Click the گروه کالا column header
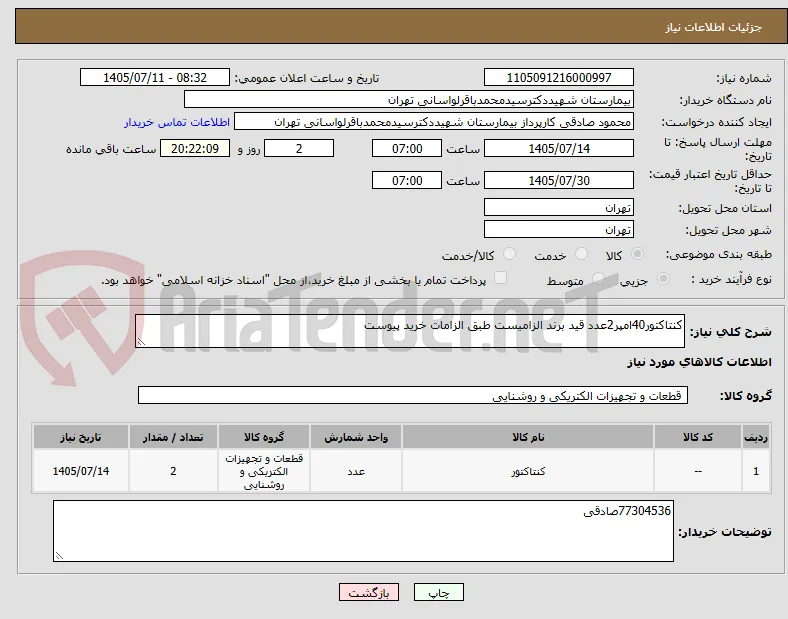This screenshot has width=788, height=619. [x=264, y=437]
